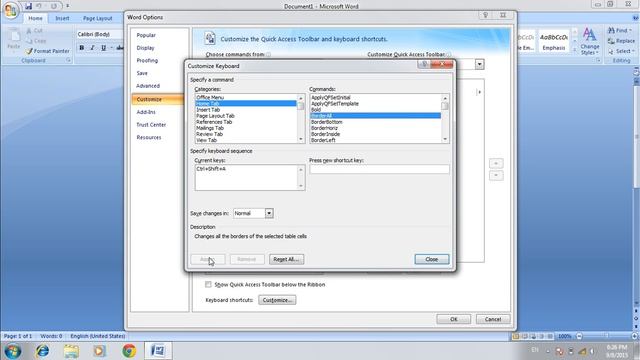The height and width of the screenshot is (360, 640).
Task: Select Office Menu in Categories list
Action: click(246, 97)
